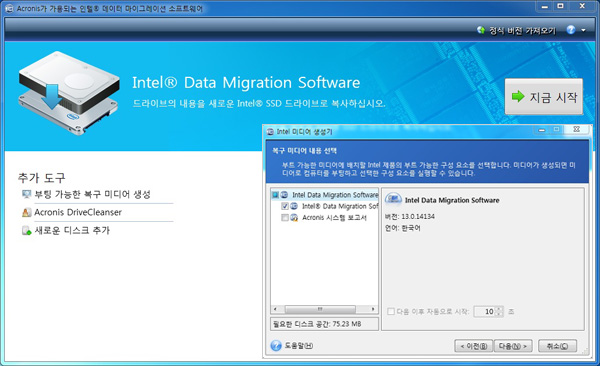Check the Acronis 시스템 보고서 checkbox
Image resolution: width=600 pixels, height=366 pixels.
pos(285,218)
